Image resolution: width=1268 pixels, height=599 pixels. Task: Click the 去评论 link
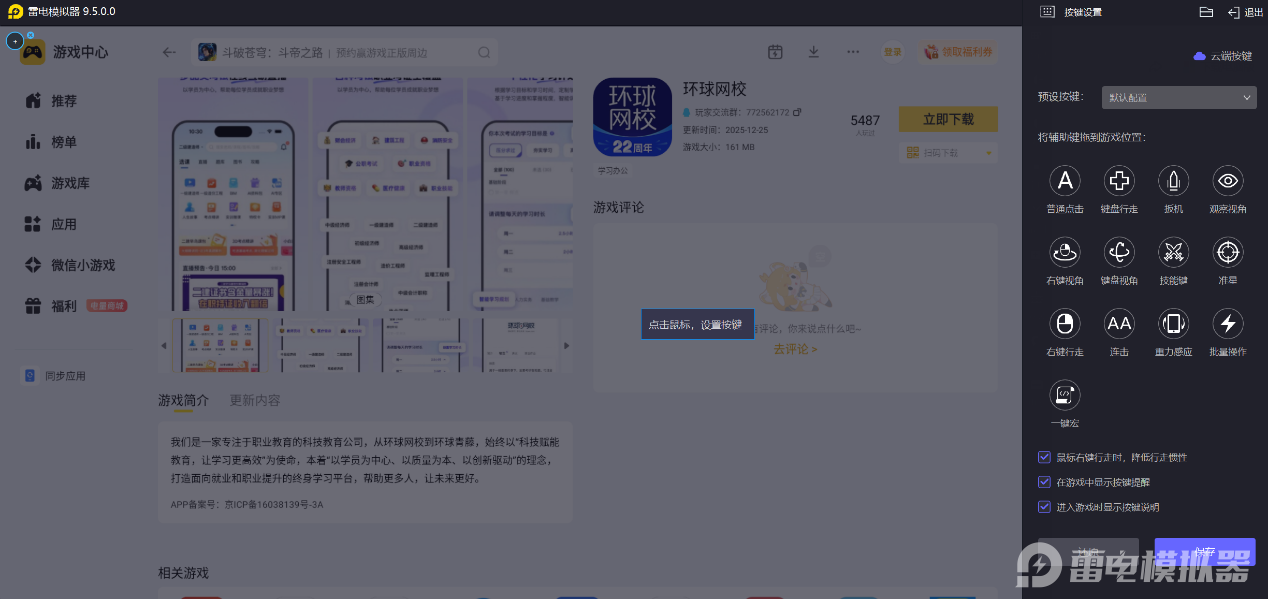pos(795,349)
